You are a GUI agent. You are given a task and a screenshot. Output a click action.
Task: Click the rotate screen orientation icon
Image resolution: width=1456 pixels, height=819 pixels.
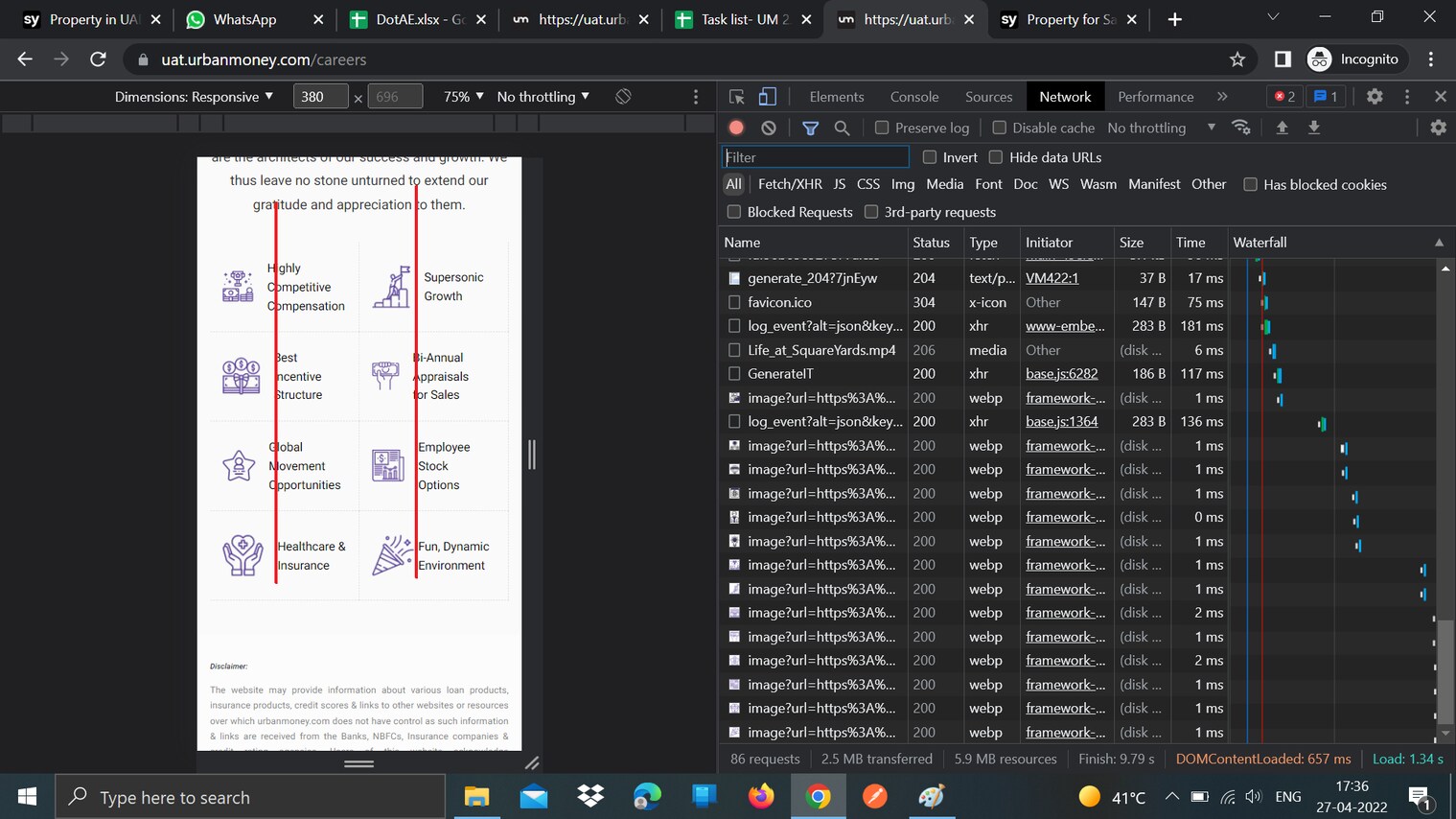coord(623,97)
